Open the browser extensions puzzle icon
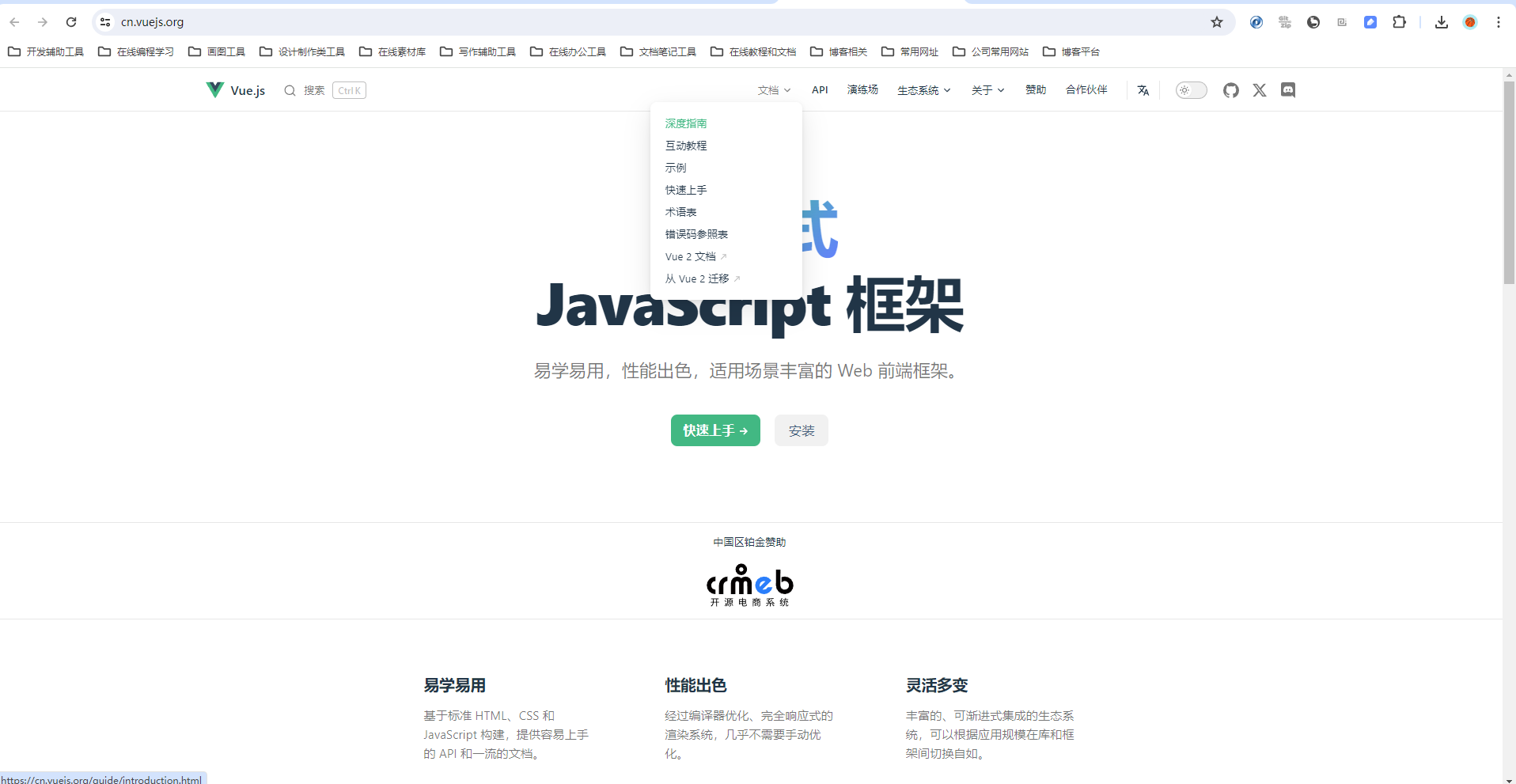The width and height of the screenshot is (1516, 784). (x=1399, y=22)
